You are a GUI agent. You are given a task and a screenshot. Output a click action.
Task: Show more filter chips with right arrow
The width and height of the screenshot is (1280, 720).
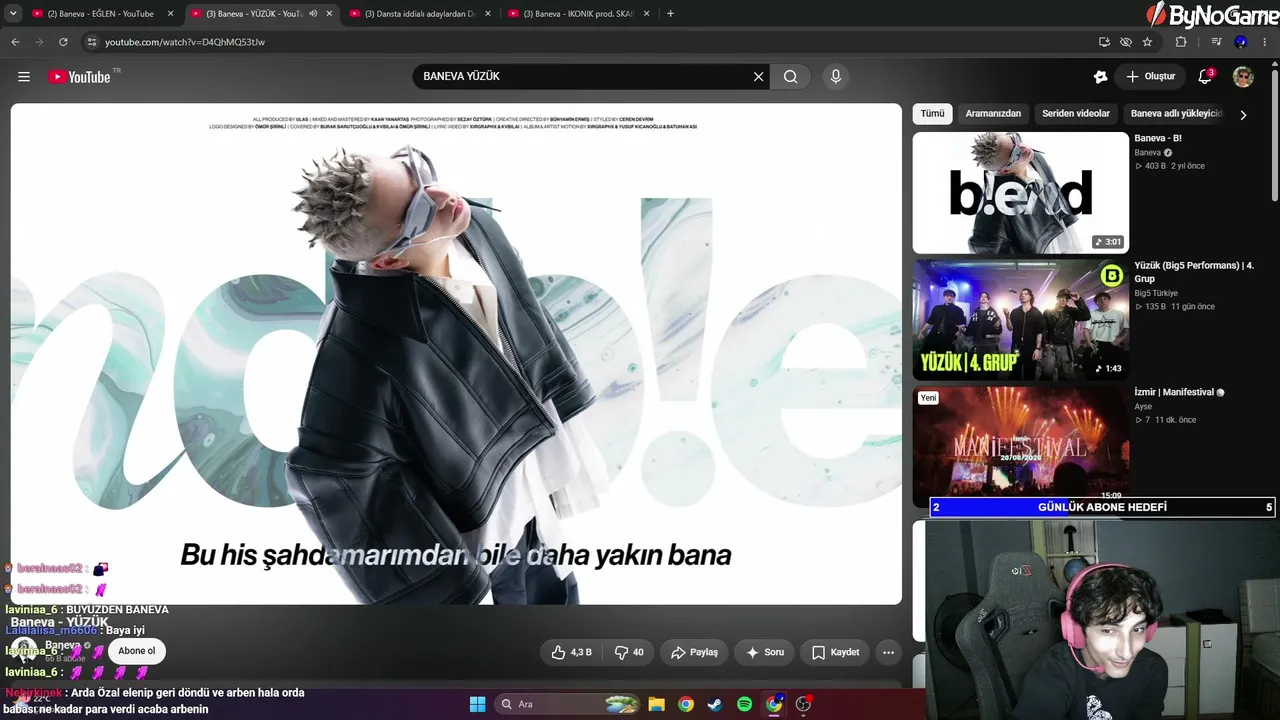coord(1243,115)
